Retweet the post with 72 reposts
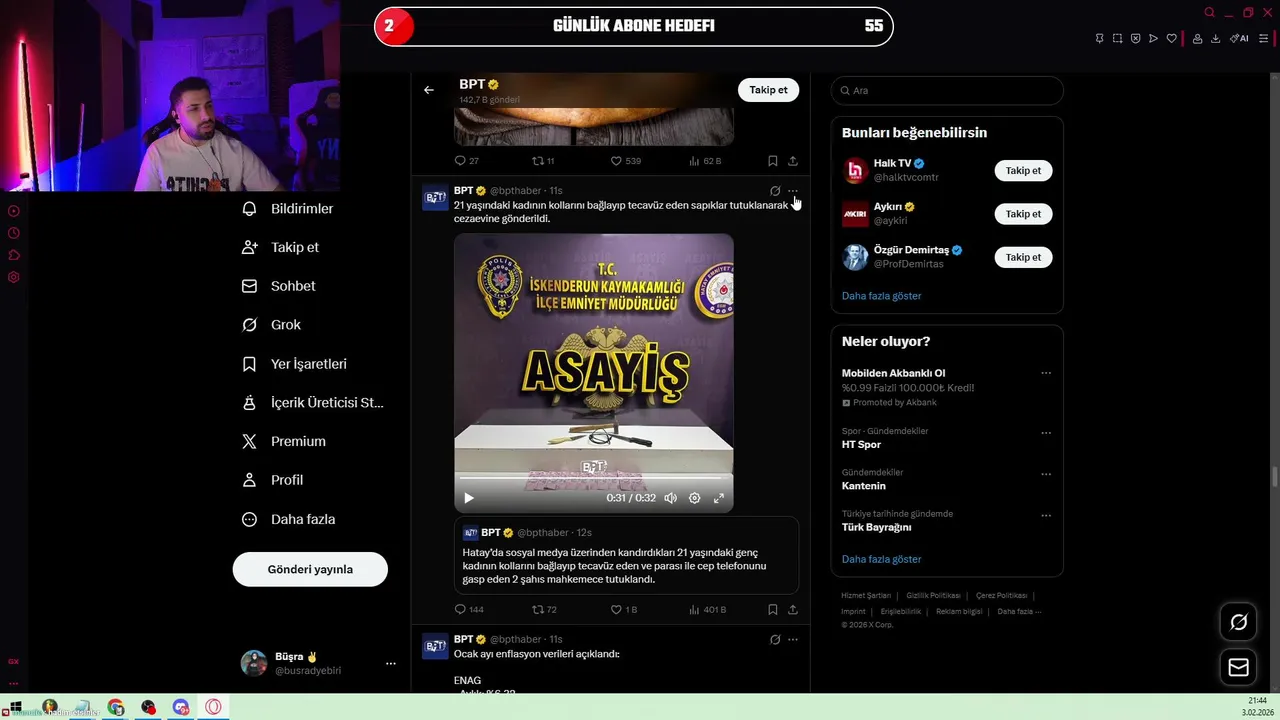 545,609
